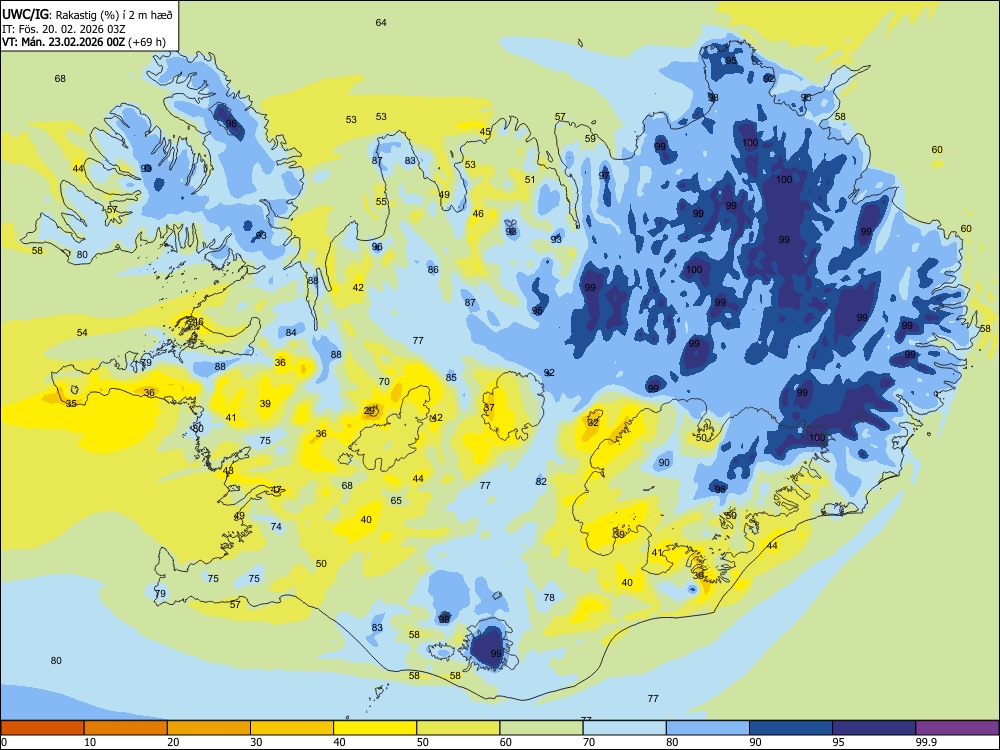Click the 70–80 light blue legend swatch
The width and height of the screenshot is (1000, 750).
(x=624, y=728)
